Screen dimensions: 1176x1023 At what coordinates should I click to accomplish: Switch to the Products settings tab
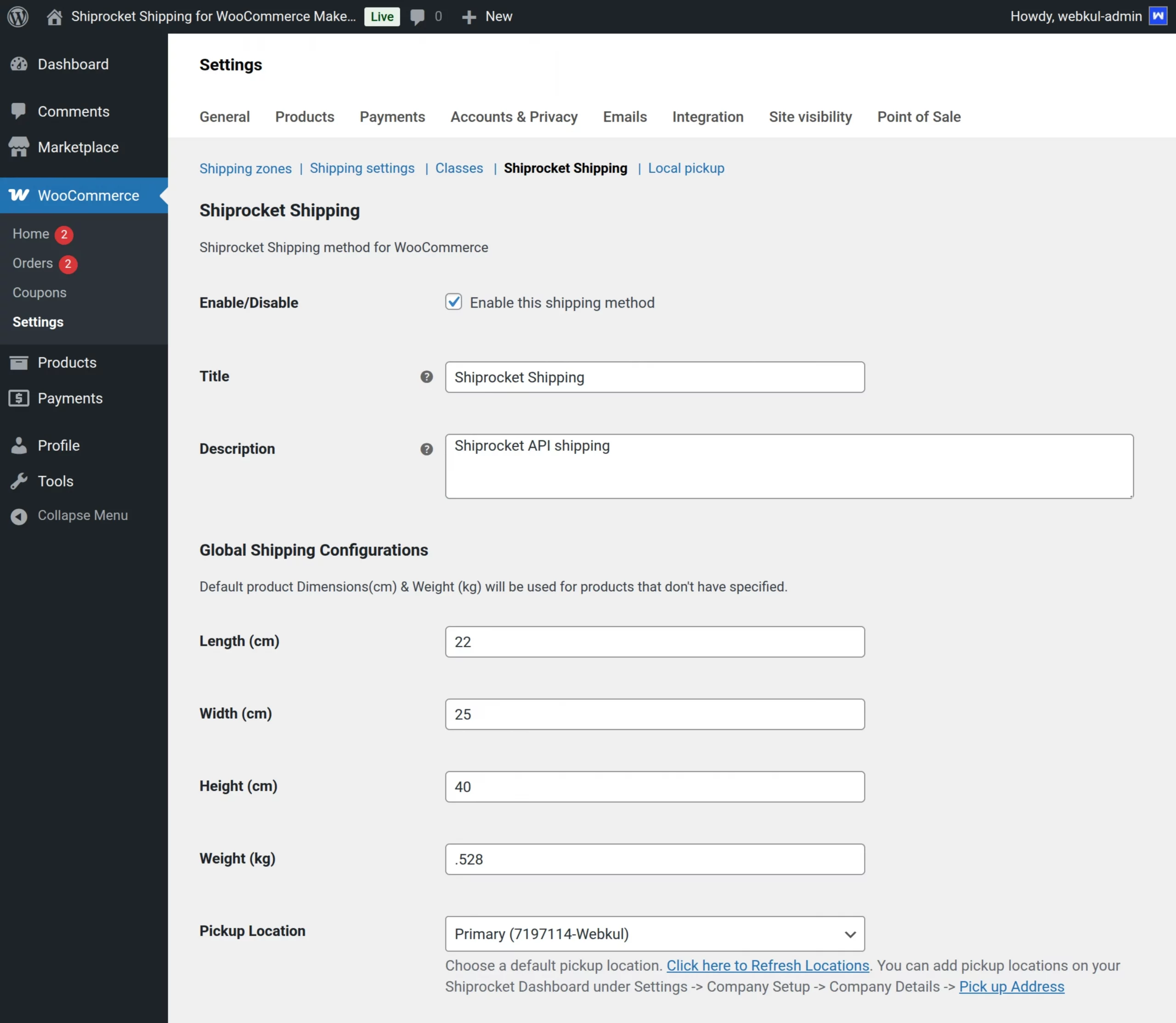click(x=305, y=117)
